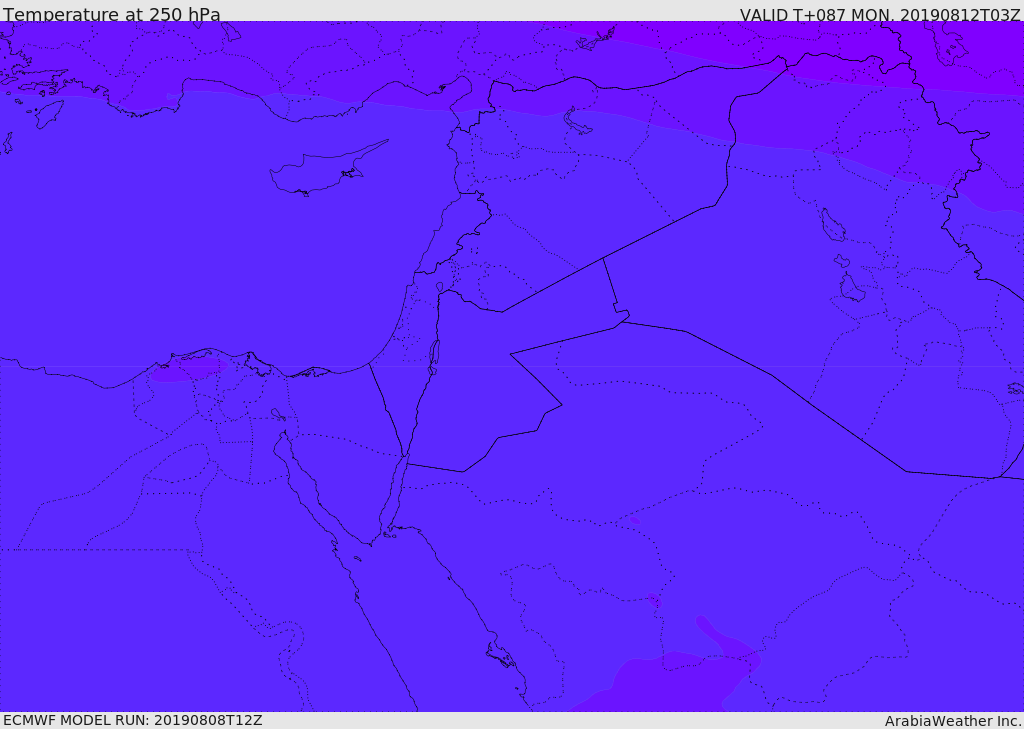Image resolution: width=1024 pixels, height=729 pixels.
Task: Click the 'ArabiaWeather Inc' credit text
Action: 952,721
